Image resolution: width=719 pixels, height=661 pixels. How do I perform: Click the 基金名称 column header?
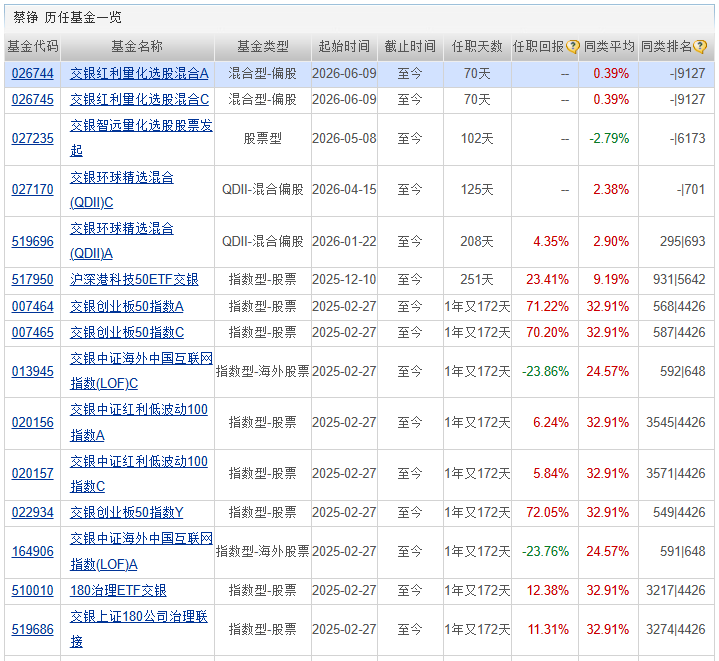[137, 46]
